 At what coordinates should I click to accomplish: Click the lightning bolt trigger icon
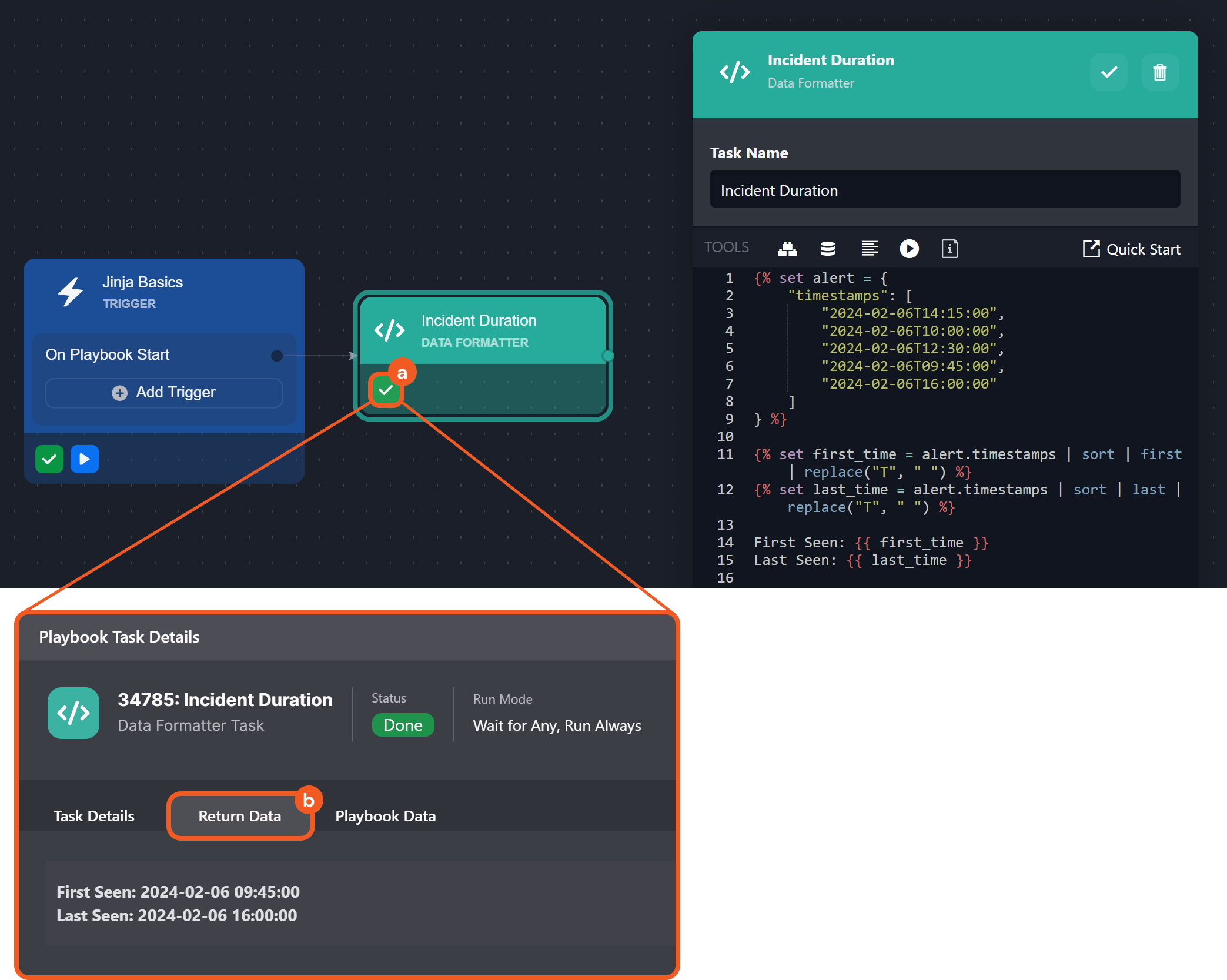click(71, 292)
